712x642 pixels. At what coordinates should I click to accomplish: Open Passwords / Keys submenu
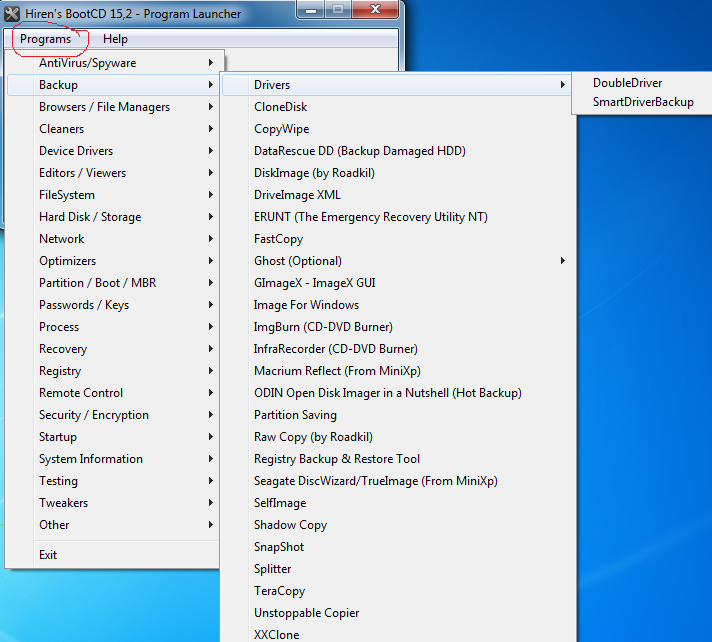pos(114,305)
